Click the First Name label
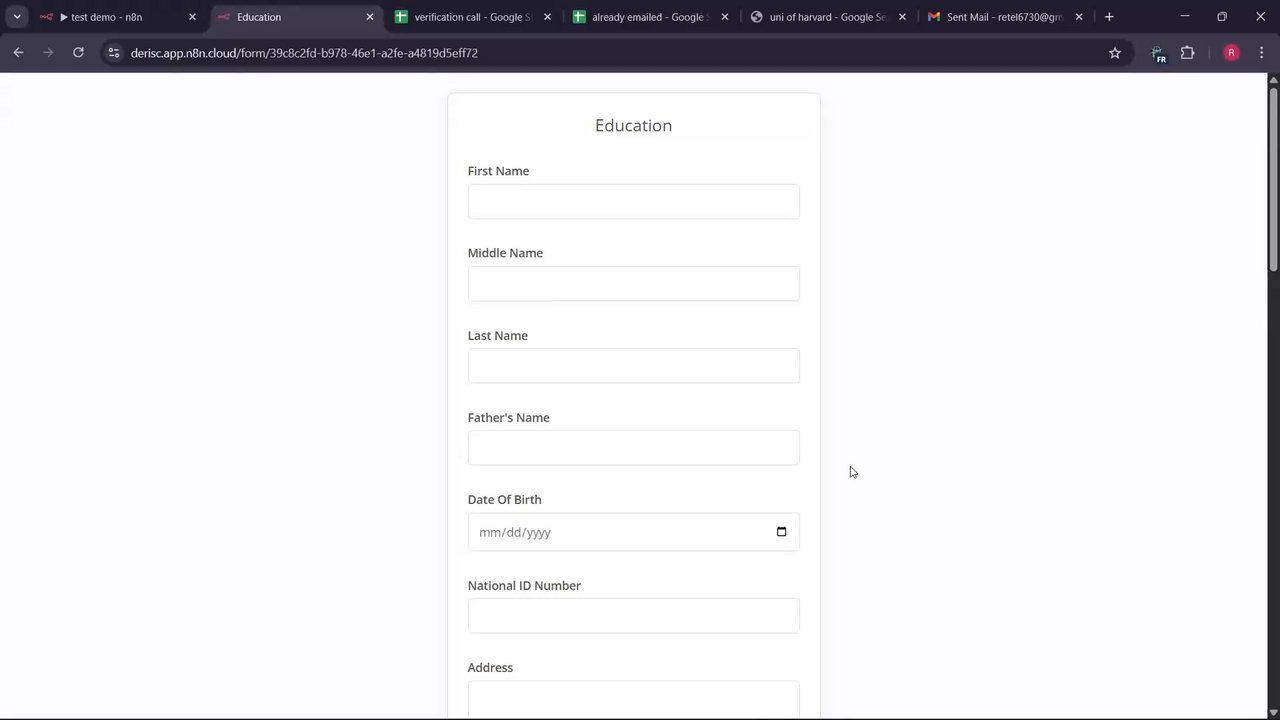Screen dimensions: 1280x720 pos(498,171)
